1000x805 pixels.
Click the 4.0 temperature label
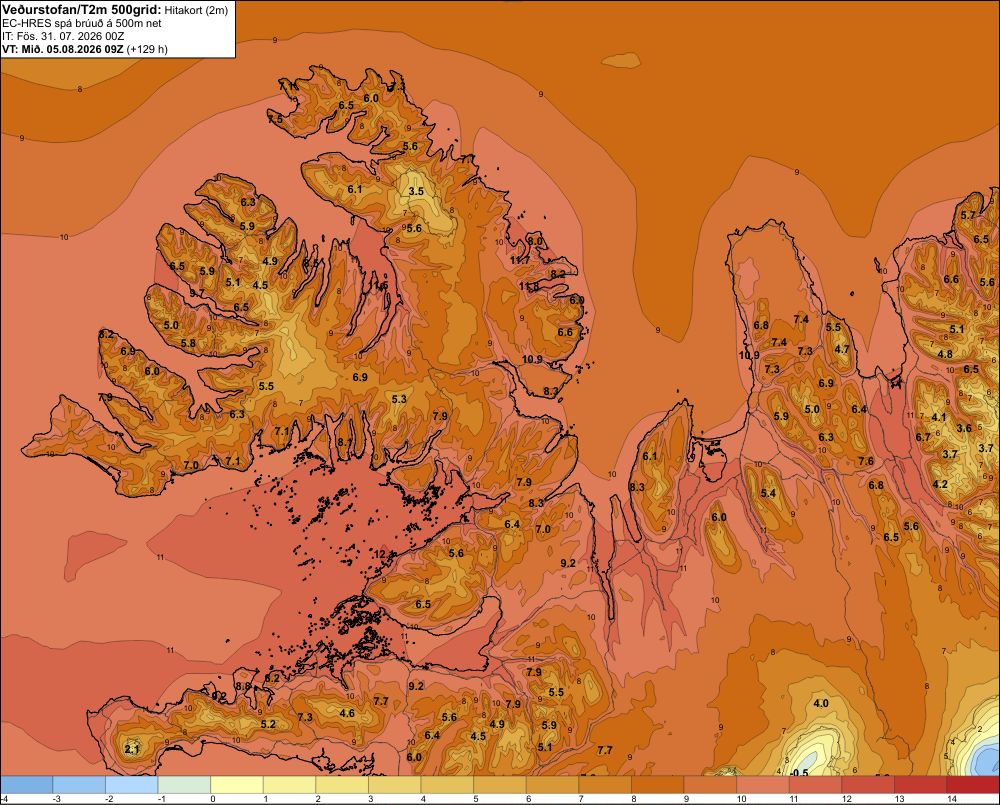821,704
